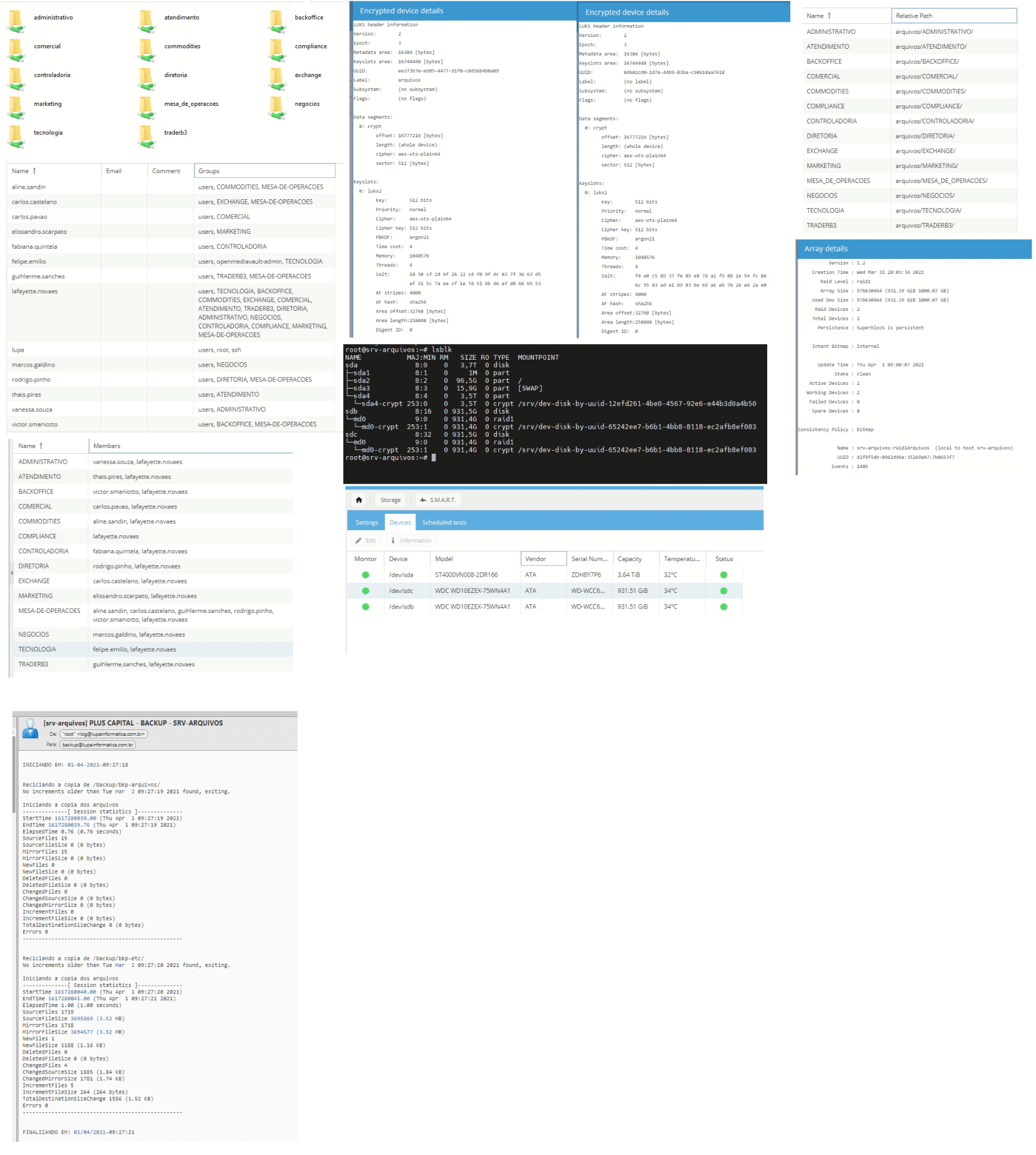Switch to the Scheduled tests tab
This screenshot has height=1155, width=1036.
tap(444, 522)
